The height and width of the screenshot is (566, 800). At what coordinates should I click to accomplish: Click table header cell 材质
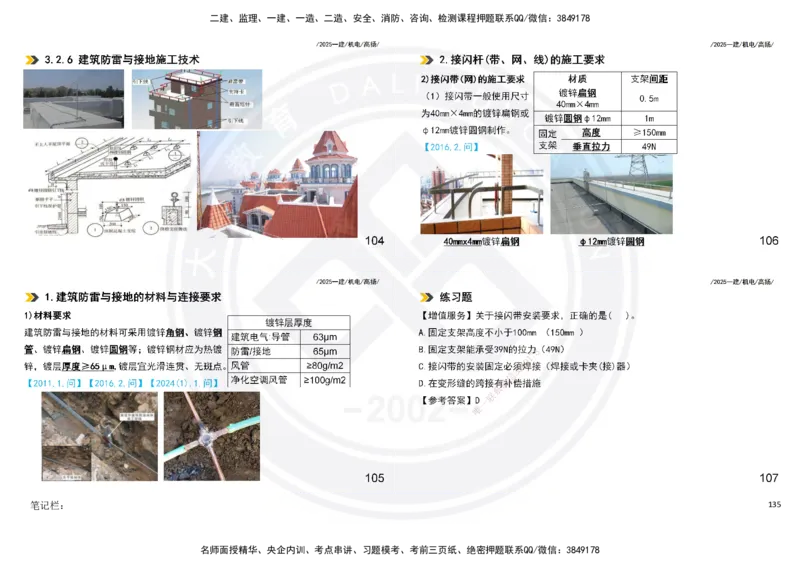578,79
